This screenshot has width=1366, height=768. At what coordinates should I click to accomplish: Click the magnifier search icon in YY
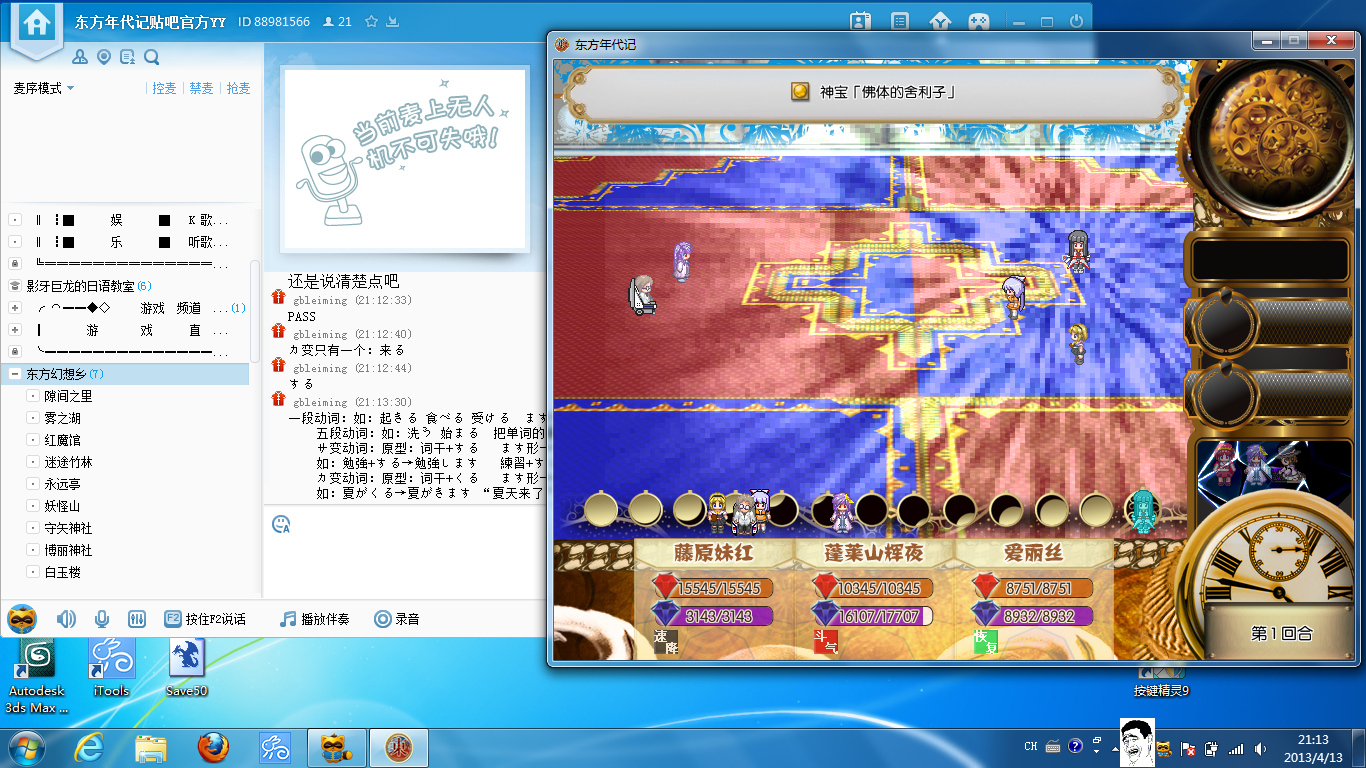coord(152,57)
